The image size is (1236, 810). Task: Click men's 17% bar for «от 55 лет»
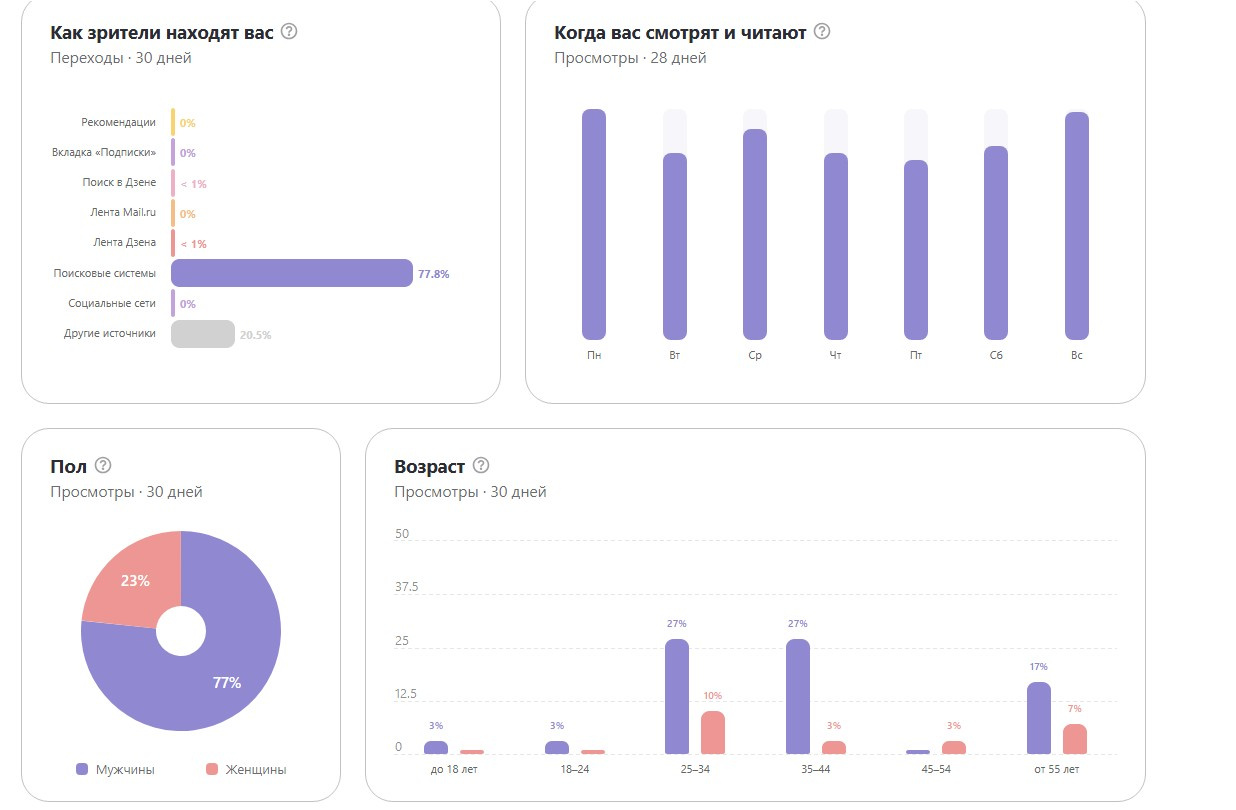pos(1039,718)
